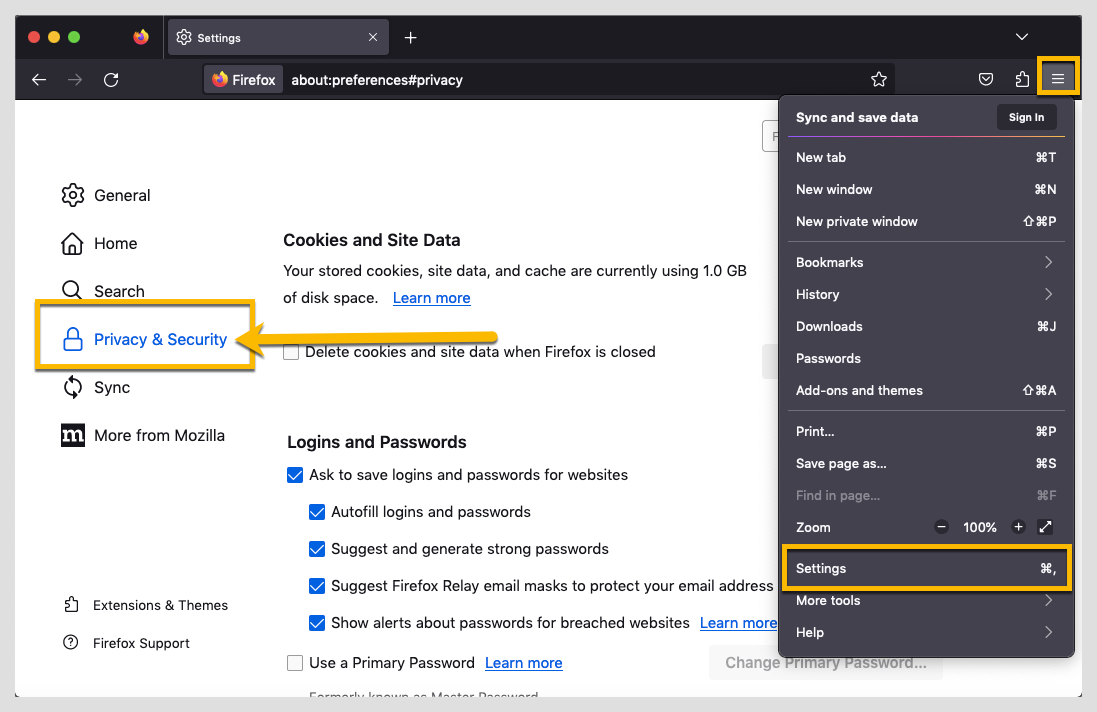Select the Home settings section

point(115,243)
